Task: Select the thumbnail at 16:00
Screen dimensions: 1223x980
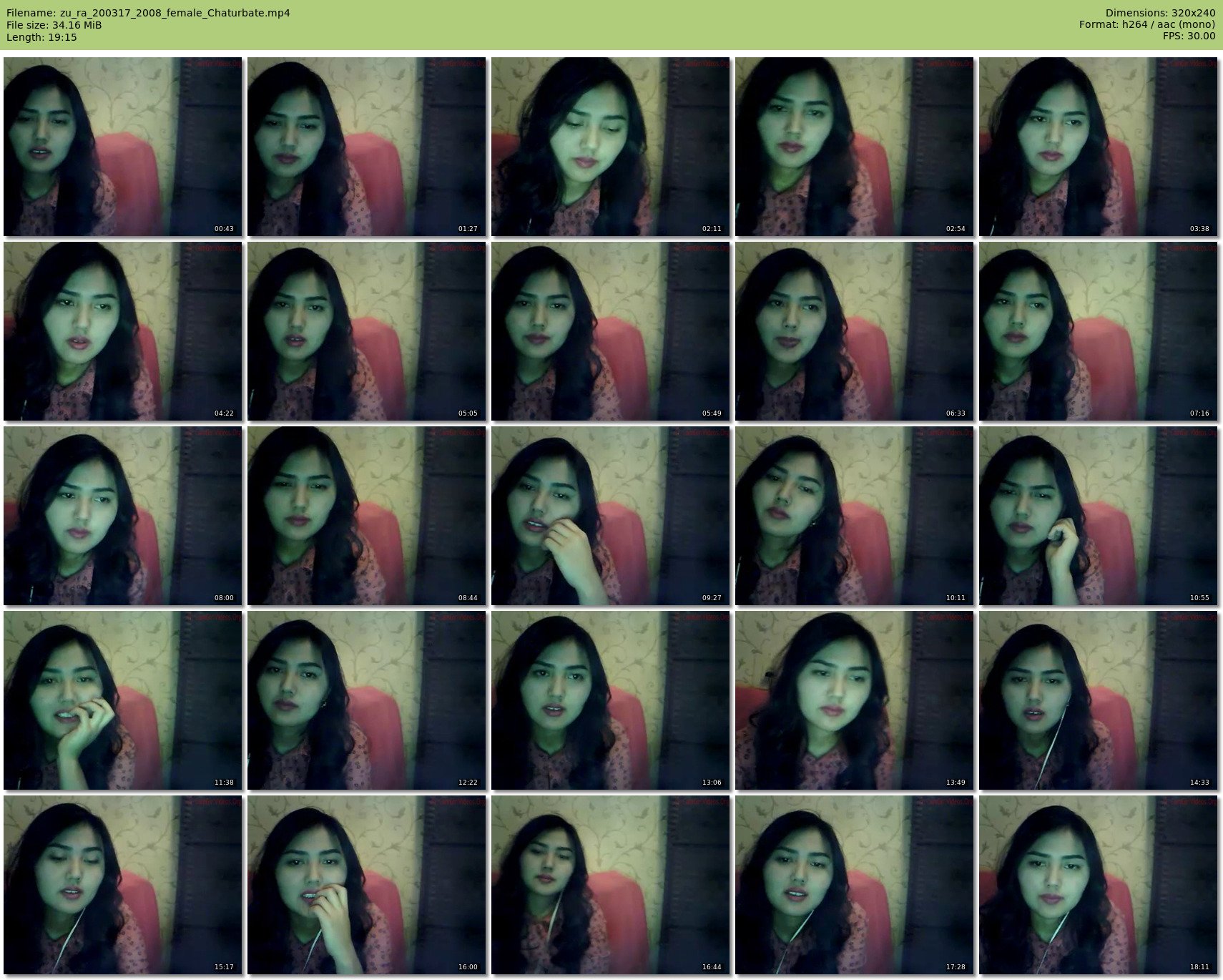Action: [367, 885]
